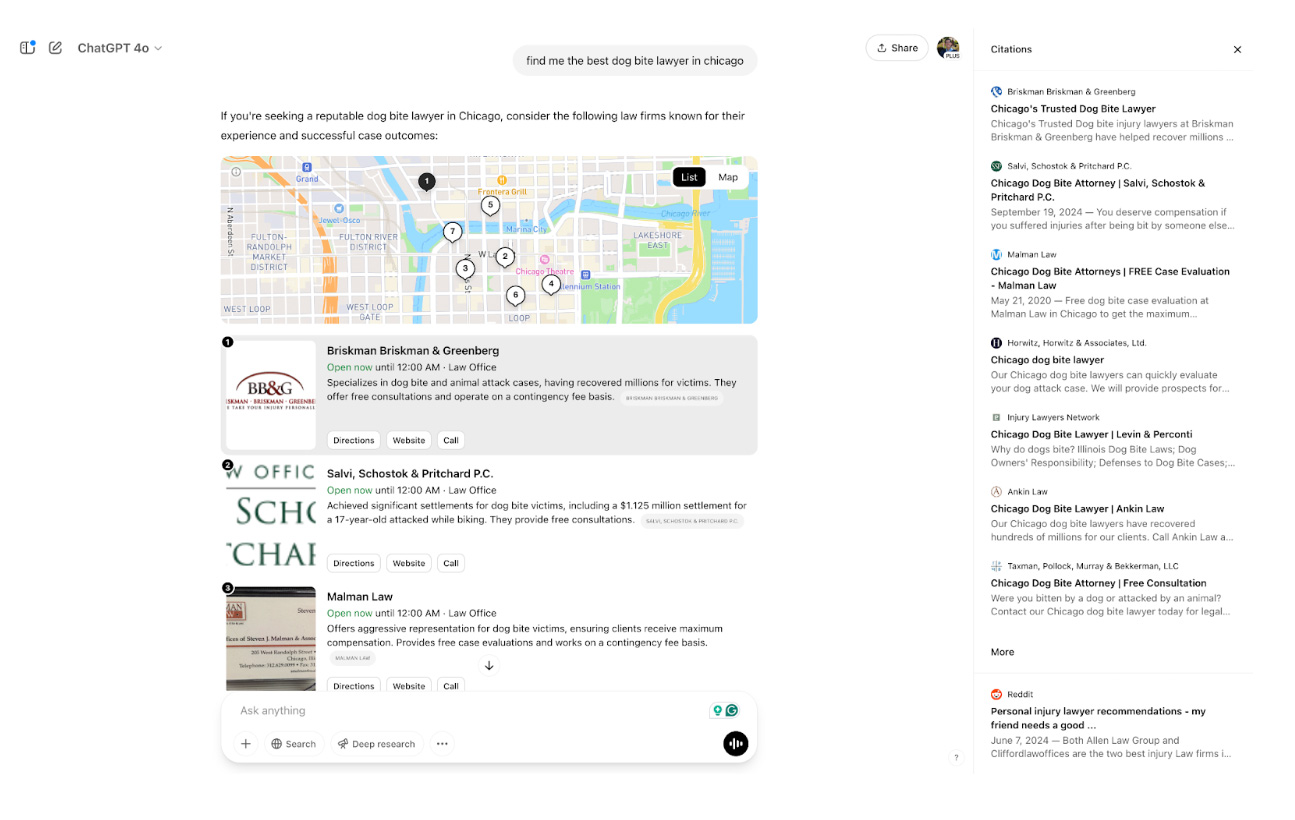Switch results view to Map

[728, 177]
